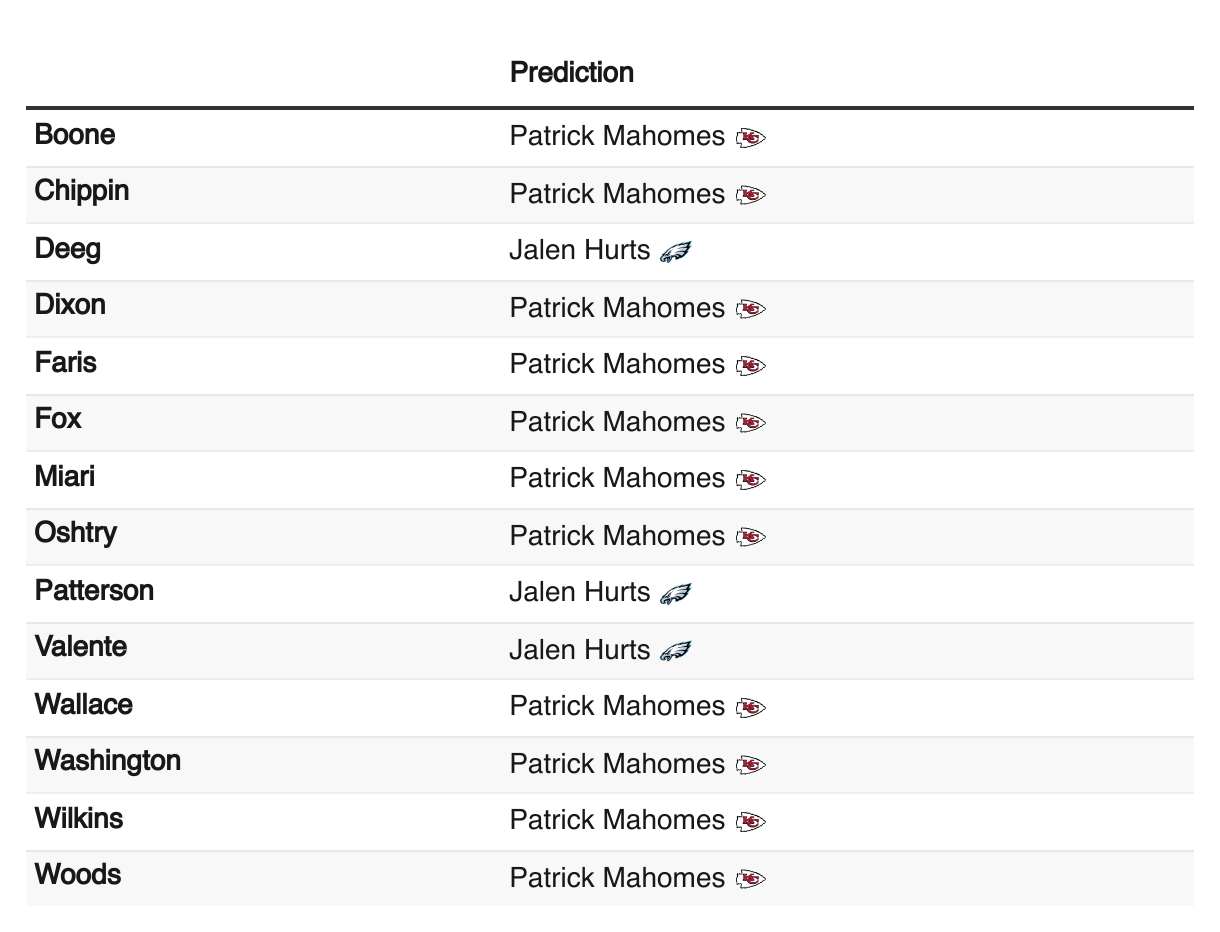Click the Eagles logo in Patterson's row
1220x932 pixels.
pos(676,593)
